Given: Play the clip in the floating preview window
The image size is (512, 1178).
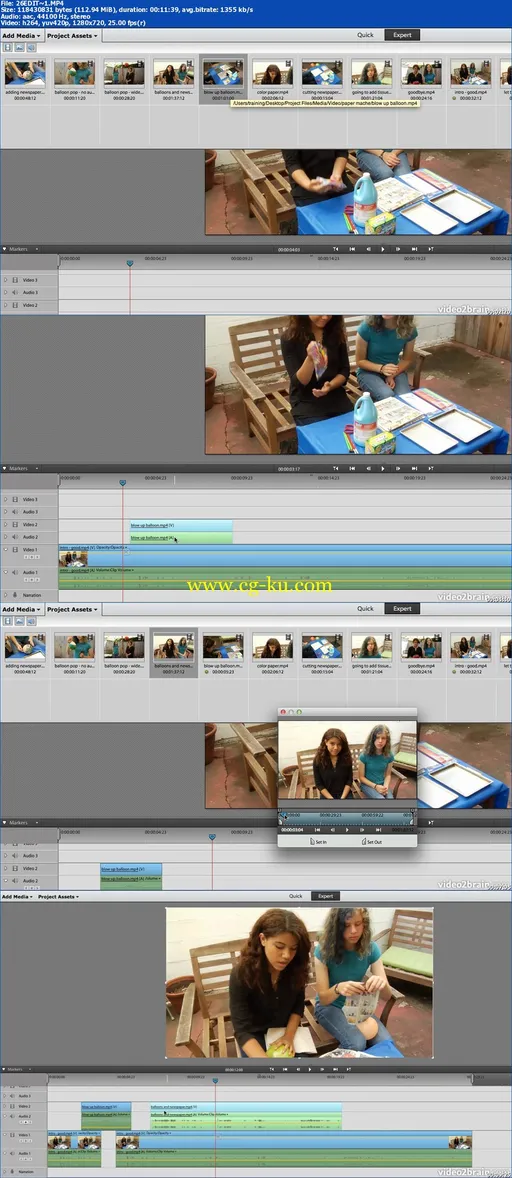Looking at the screenshot, I should (347, 829).
